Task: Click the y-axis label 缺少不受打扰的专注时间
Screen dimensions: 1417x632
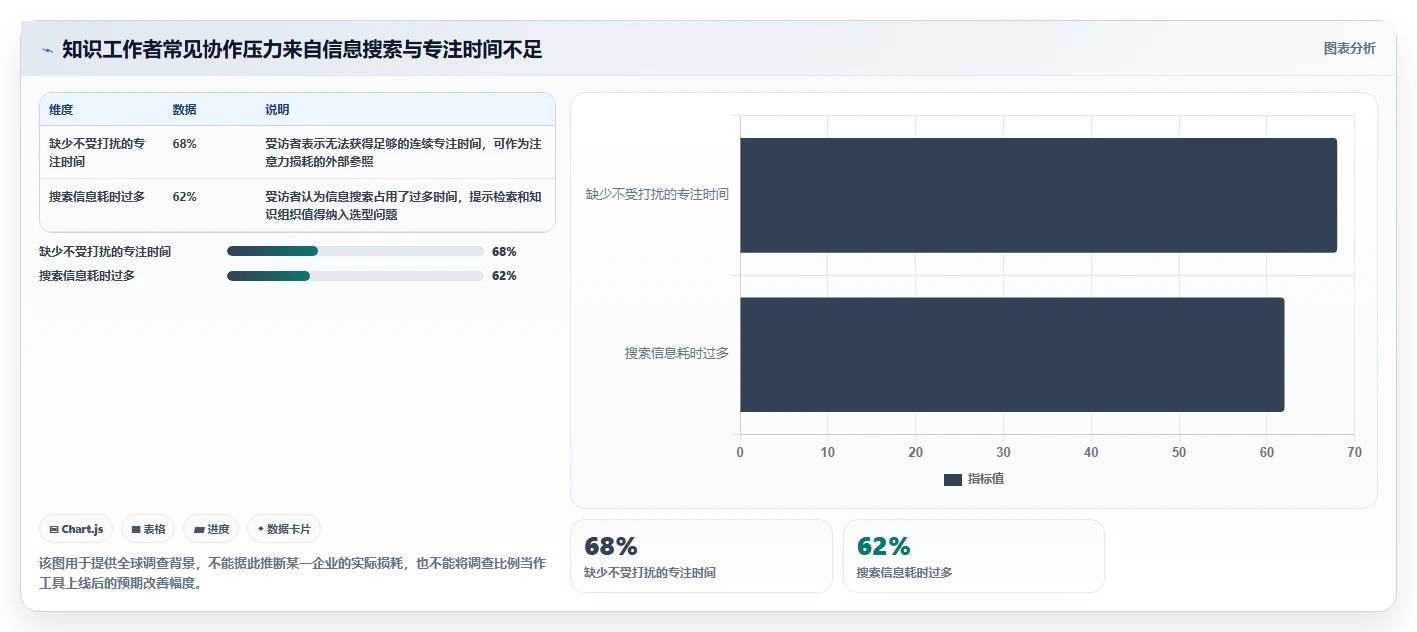Action: point(657,194)
